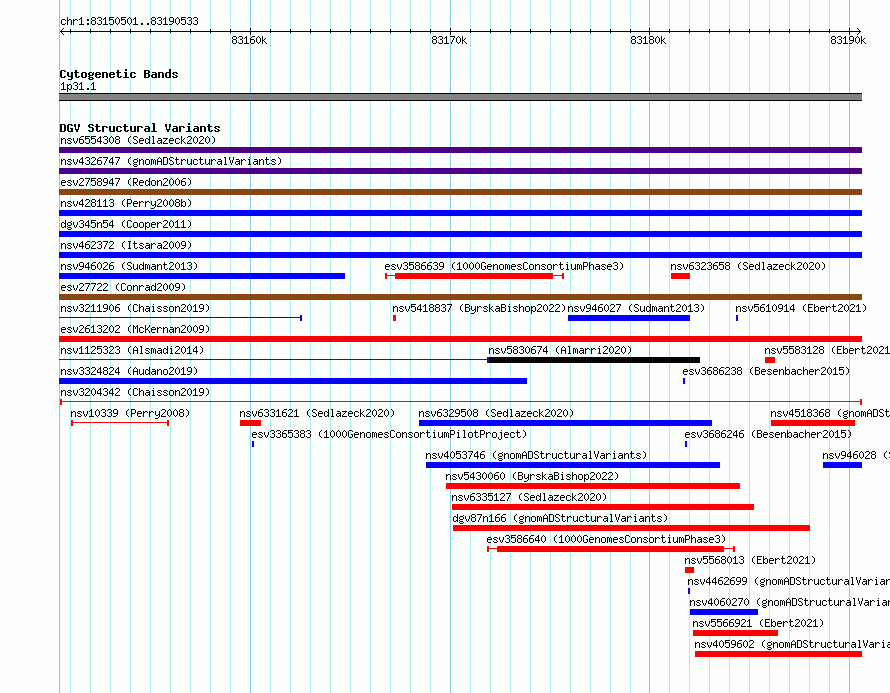The width and height of the screenshot is (890, 693).
Task: Select the nsv6329508 (Sedlazeck2020) blue bar
Action: pos(565,423)
